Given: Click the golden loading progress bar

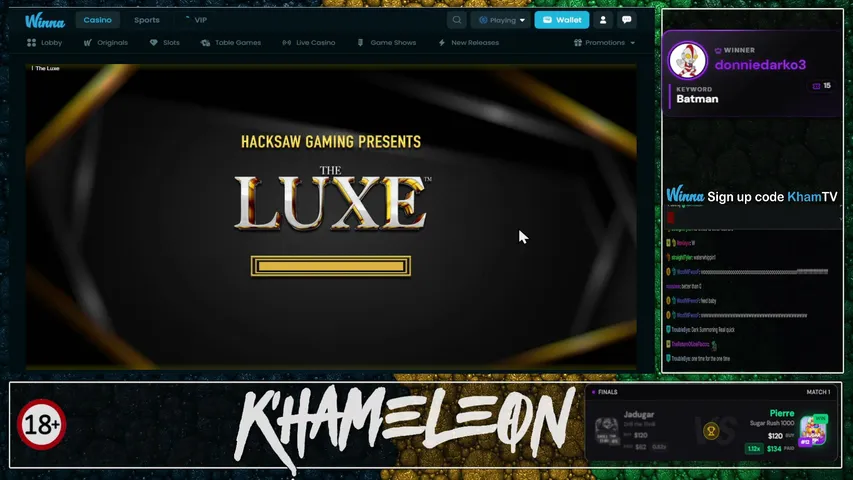Looking at the screenshot, I should pyautogui.click(x=331, y=266).
